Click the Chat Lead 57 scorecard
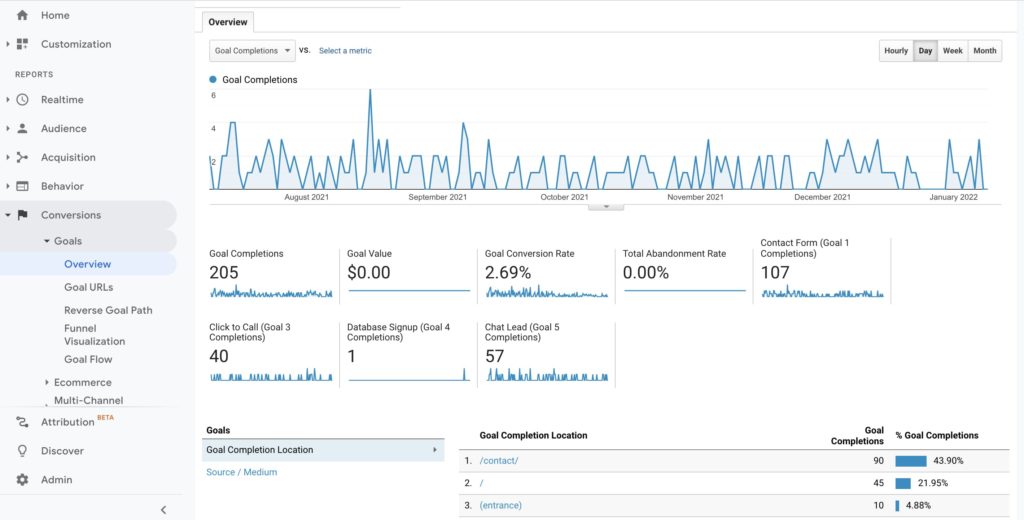 [x=546, y=353]
